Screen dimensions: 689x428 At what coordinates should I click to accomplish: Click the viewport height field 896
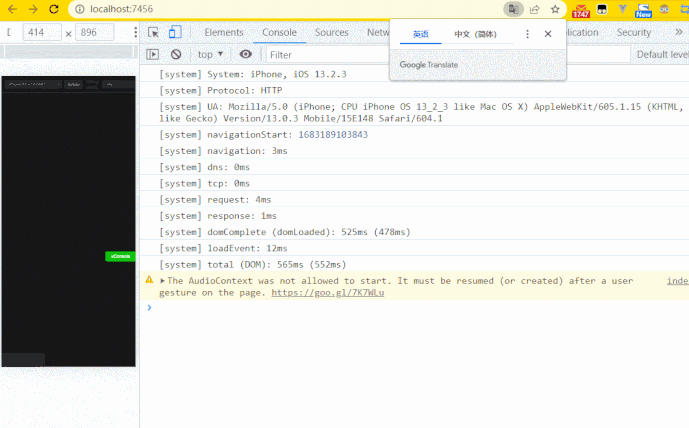(x=94, y=33)
